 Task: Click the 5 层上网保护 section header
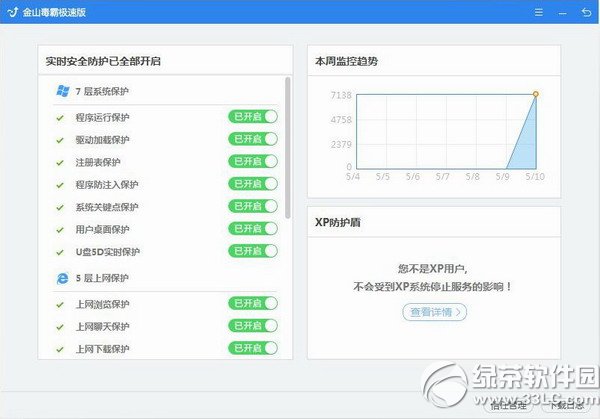pos(102,278)
